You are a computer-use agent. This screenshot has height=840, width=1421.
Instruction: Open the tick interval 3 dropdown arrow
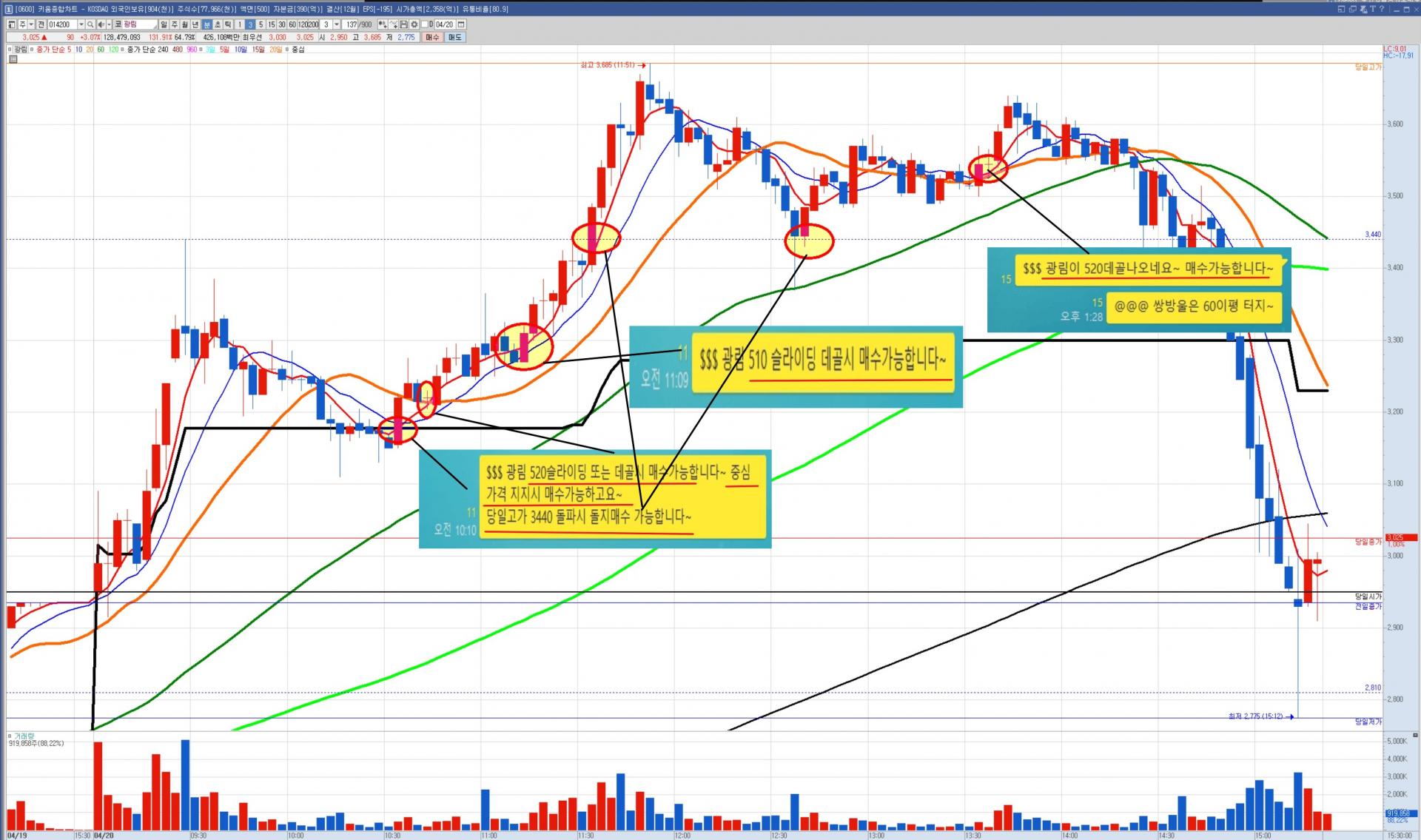pyautogui.click(x=337, y=24)
